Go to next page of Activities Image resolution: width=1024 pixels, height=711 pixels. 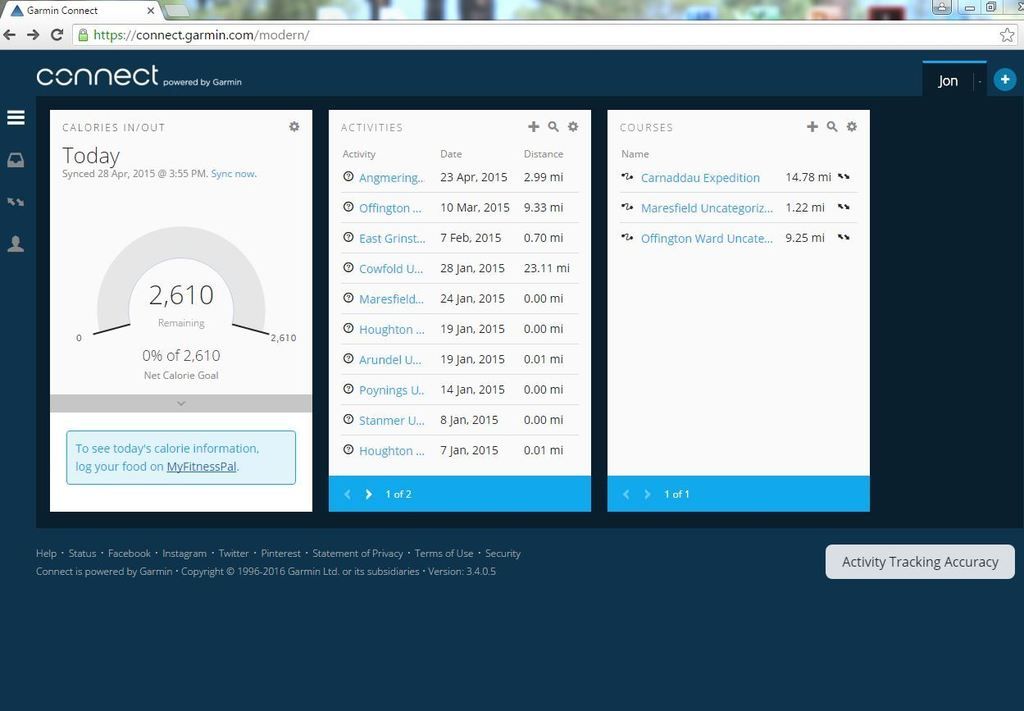click(x=368, y=494)
